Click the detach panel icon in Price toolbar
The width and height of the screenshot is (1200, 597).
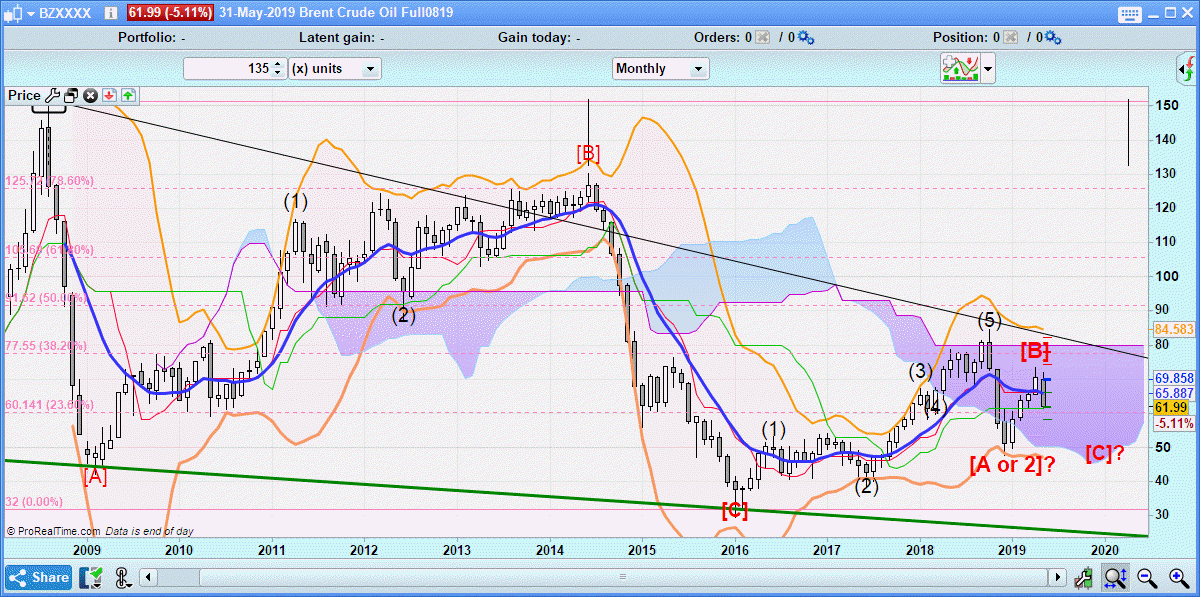[71, 96]
